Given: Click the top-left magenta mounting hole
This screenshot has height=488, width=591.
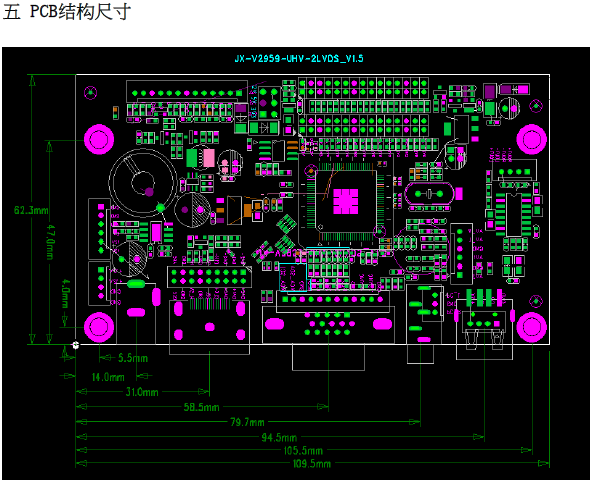Looking at the screenshot, I should pos(99,139).
